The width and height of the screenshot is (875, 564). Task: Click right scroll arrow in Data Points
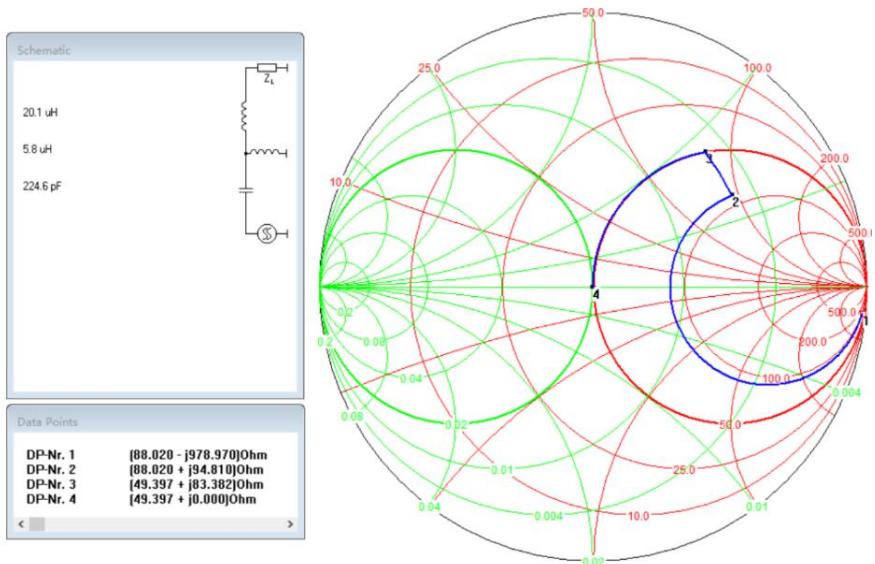pos(291,523)
